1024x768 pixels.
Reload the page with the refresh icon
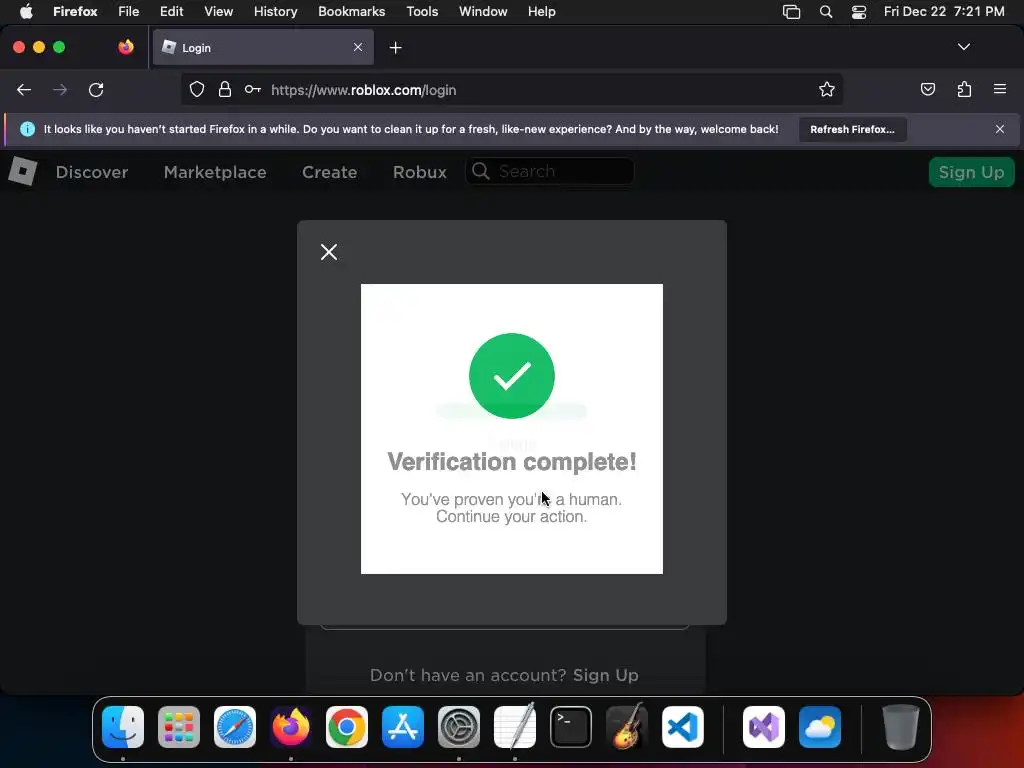click(96, 90)
